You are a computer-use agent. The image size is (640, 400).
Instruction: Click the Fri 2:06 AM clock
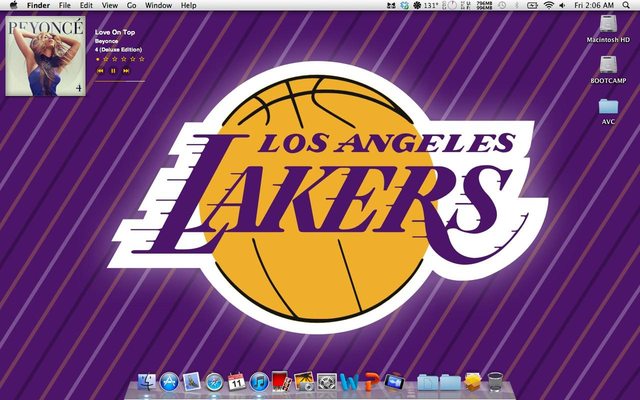(594, 5)
